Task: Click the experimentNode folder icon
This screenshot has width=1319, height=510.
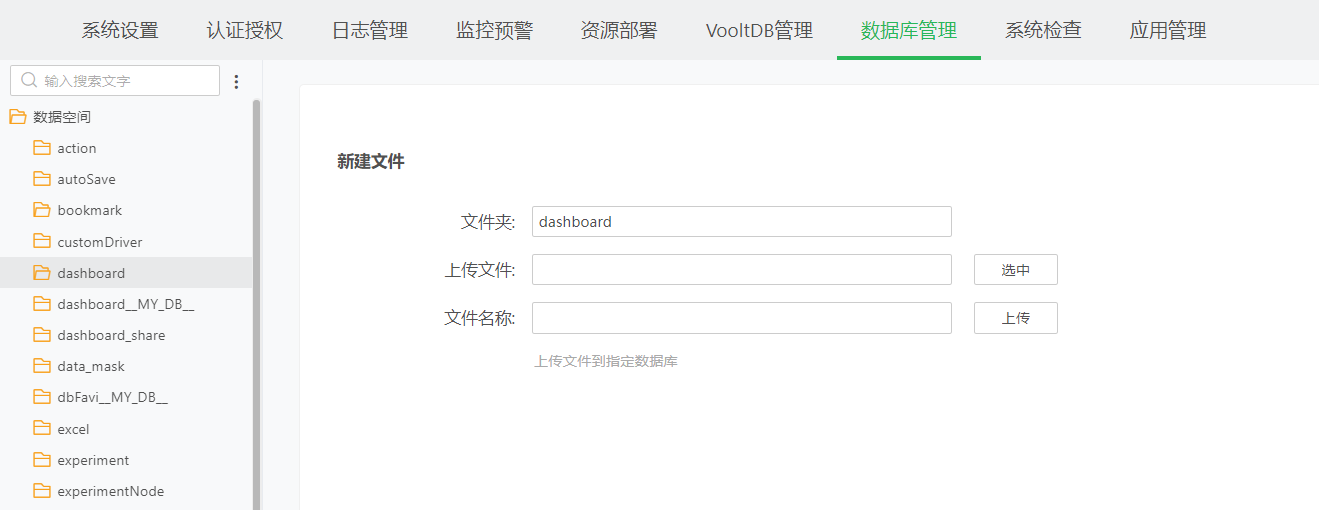Action: [x=41, y=490]
